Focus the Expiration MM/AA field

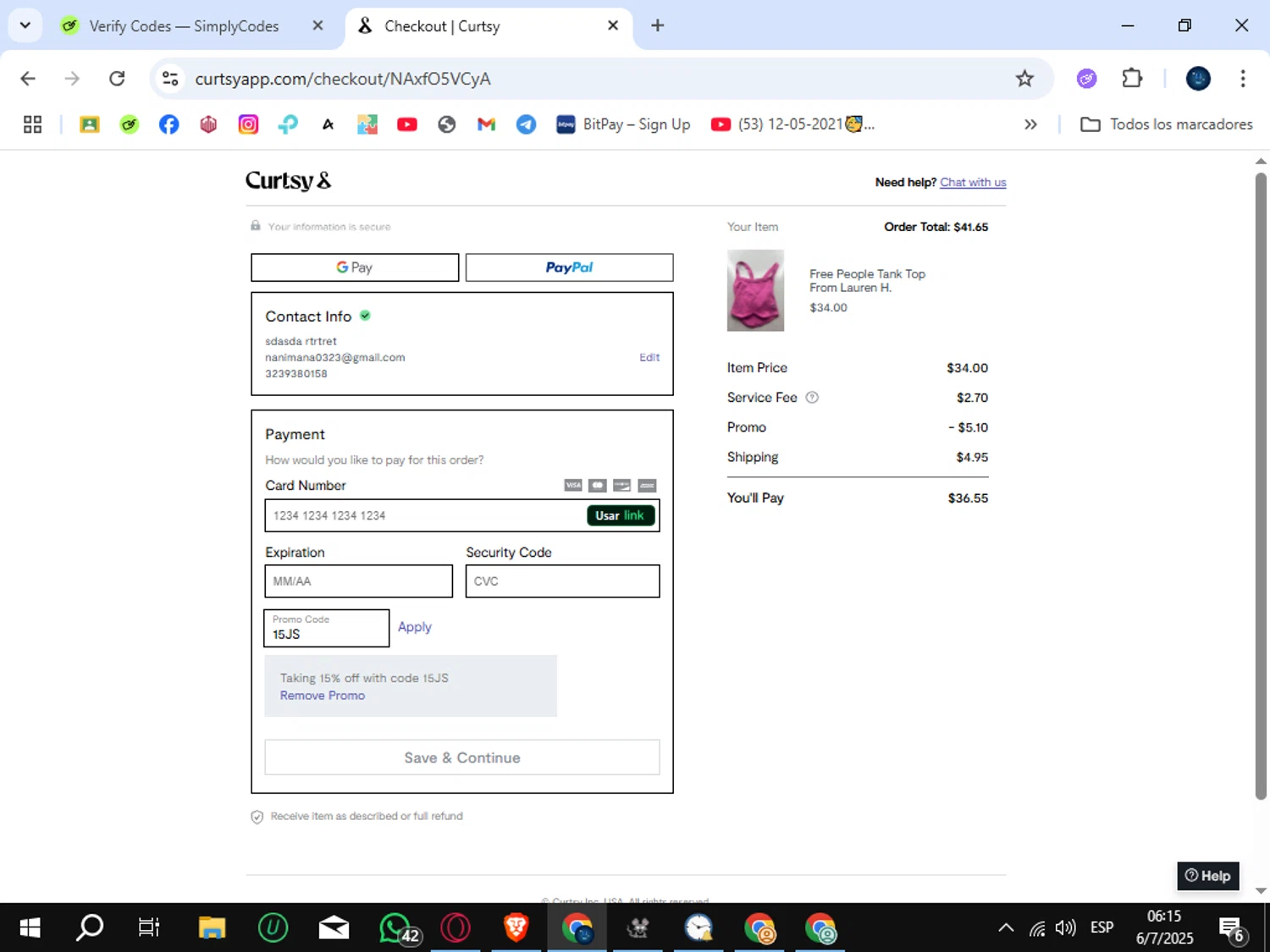pyautogui.click(x=359, y=581)
